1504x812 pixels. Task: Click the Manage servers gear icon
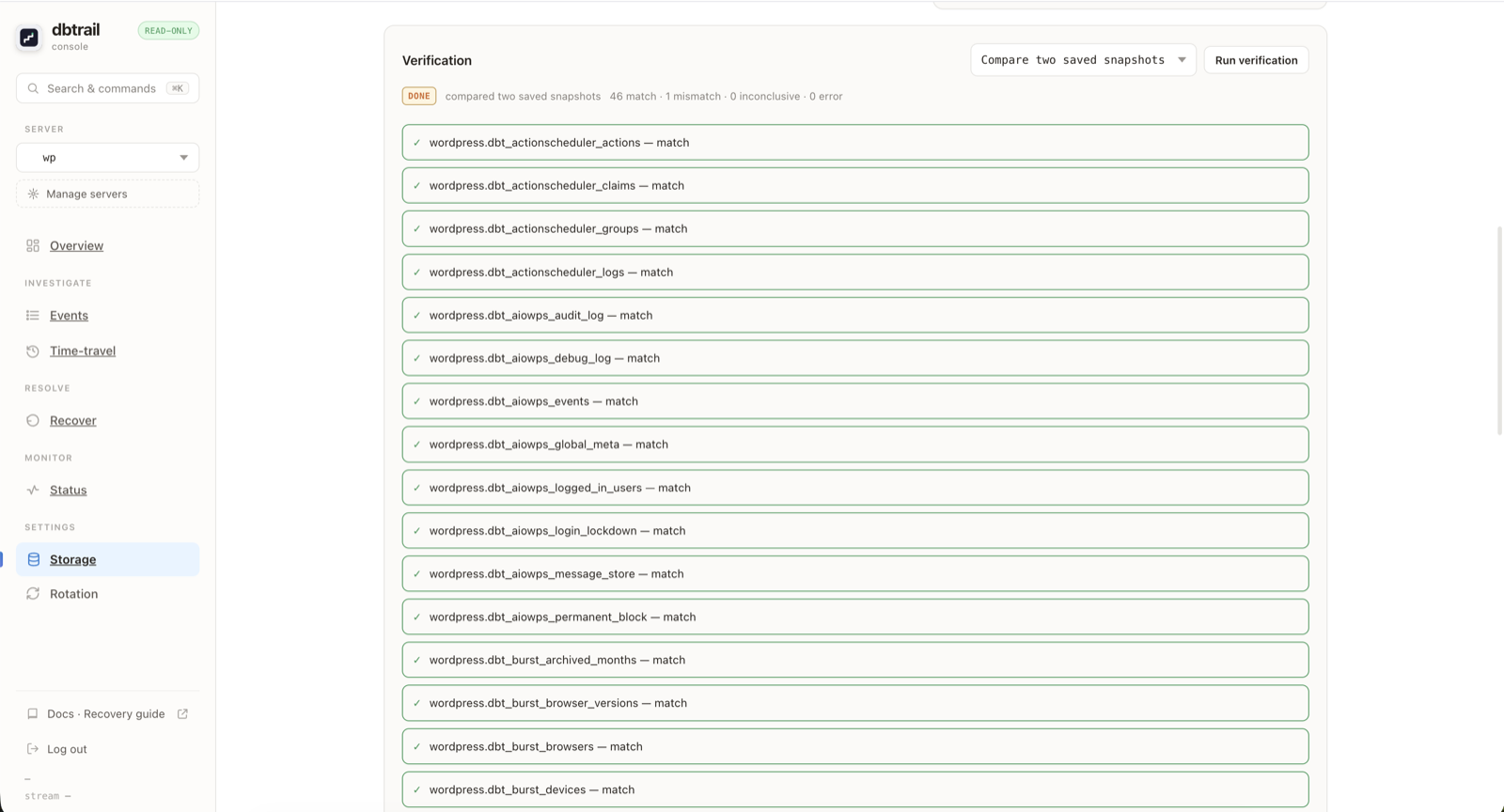tap(33, 194)
